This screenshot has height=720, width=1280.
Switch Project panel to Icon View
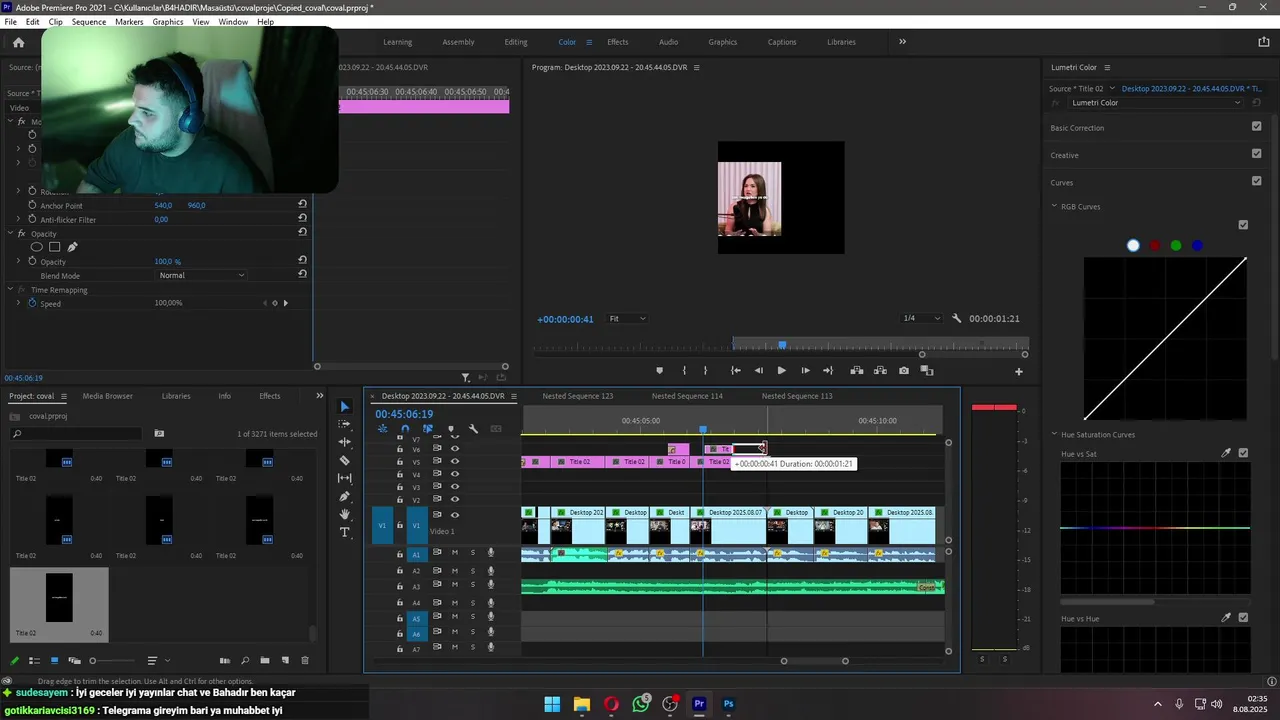[x=54, y=660]
